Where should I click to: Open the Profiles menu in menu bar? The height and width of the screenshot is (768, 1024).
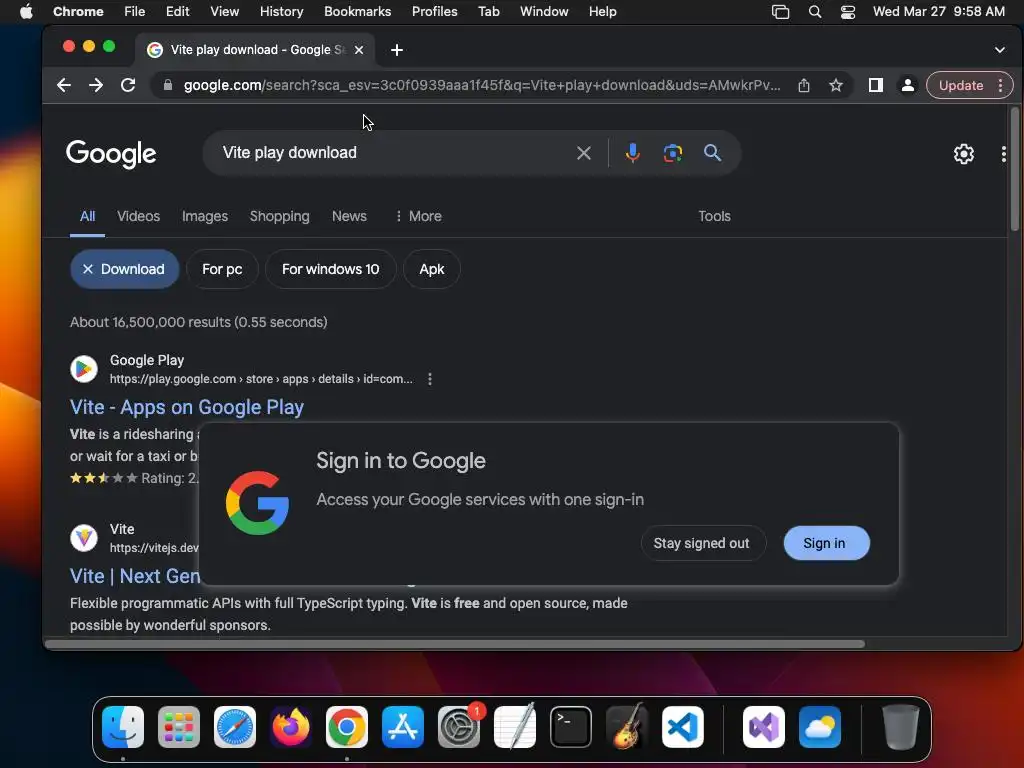tap(434, 12)
